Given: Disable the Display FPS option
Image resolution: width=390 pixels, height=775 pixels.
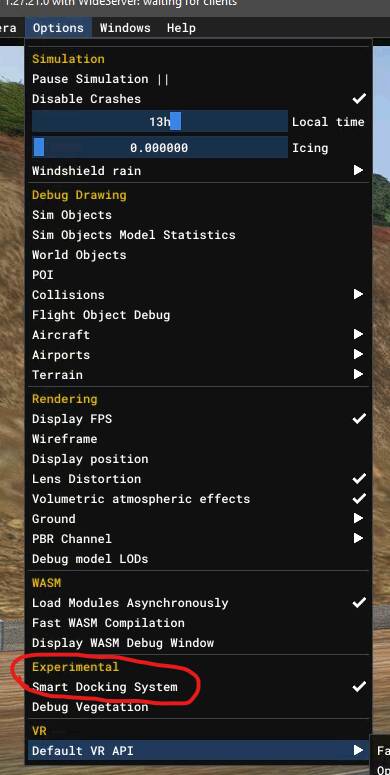Looking at the screenshot, I should [x=199, y=419].
